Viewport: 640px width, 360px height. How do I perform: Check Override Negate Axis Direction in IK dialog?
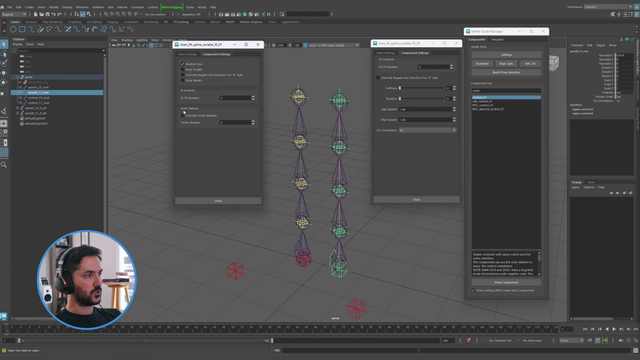(x=182, y=75)
